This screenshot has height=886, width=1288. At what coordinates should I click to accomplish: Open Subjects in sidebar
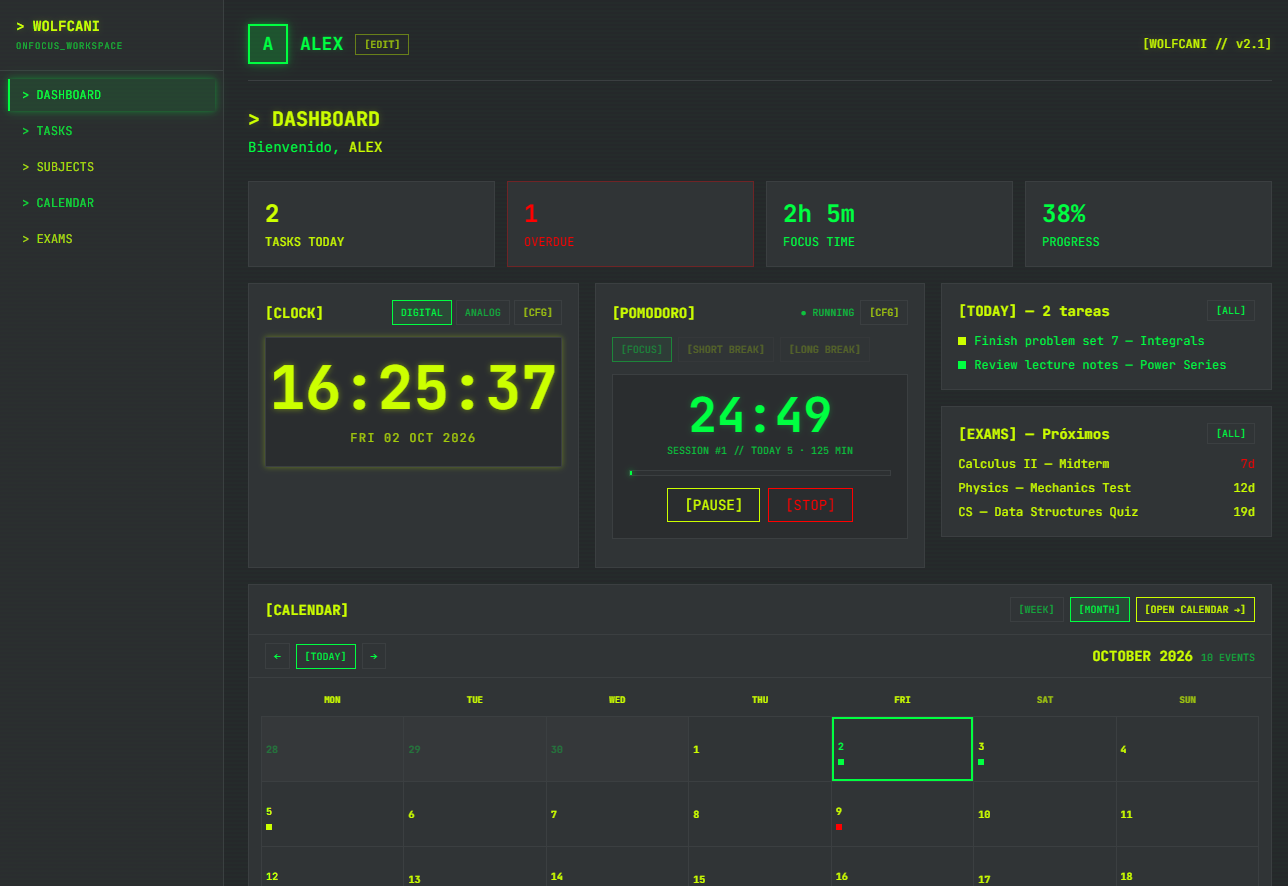point(112,167)
